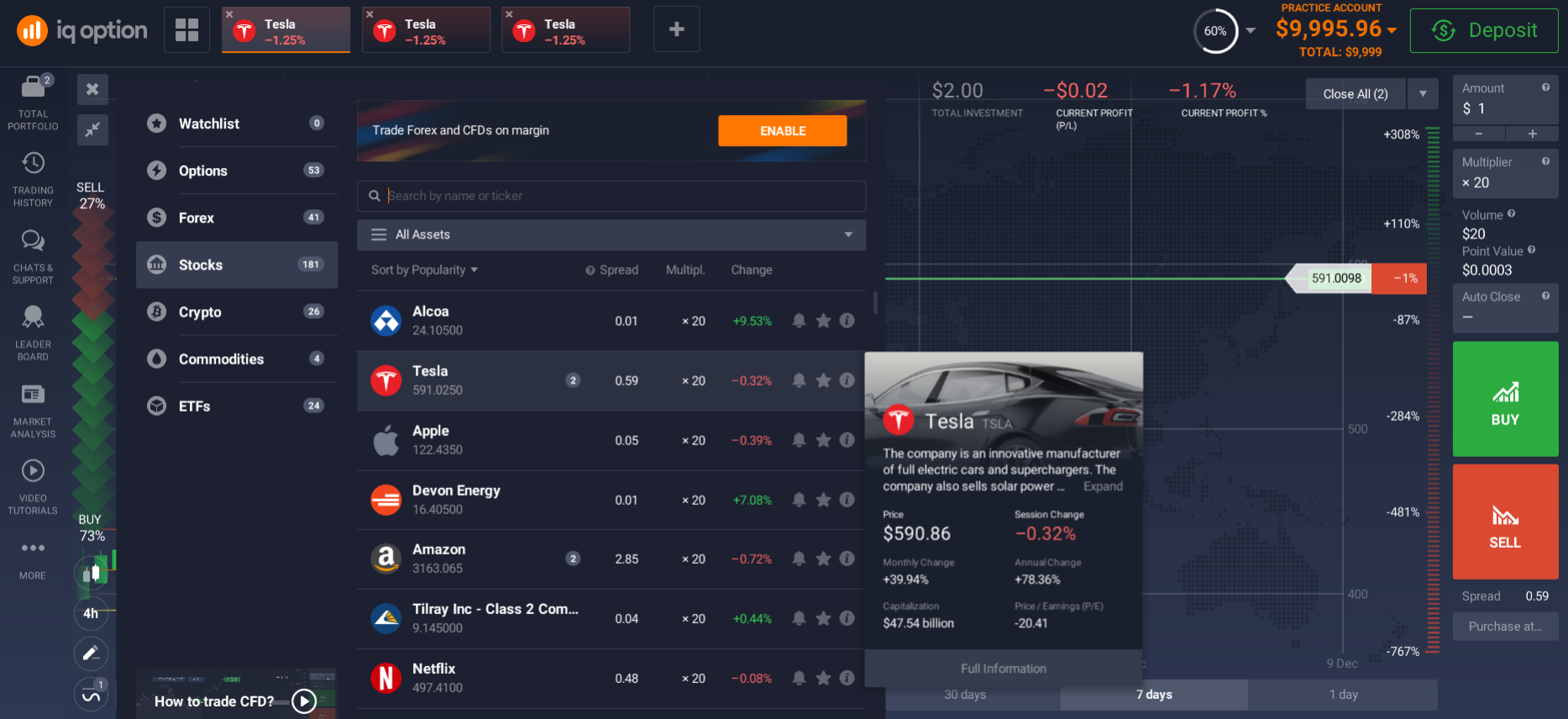The image size is (1568, 719).
Task: Select the Commodities category
Action: 237,359
